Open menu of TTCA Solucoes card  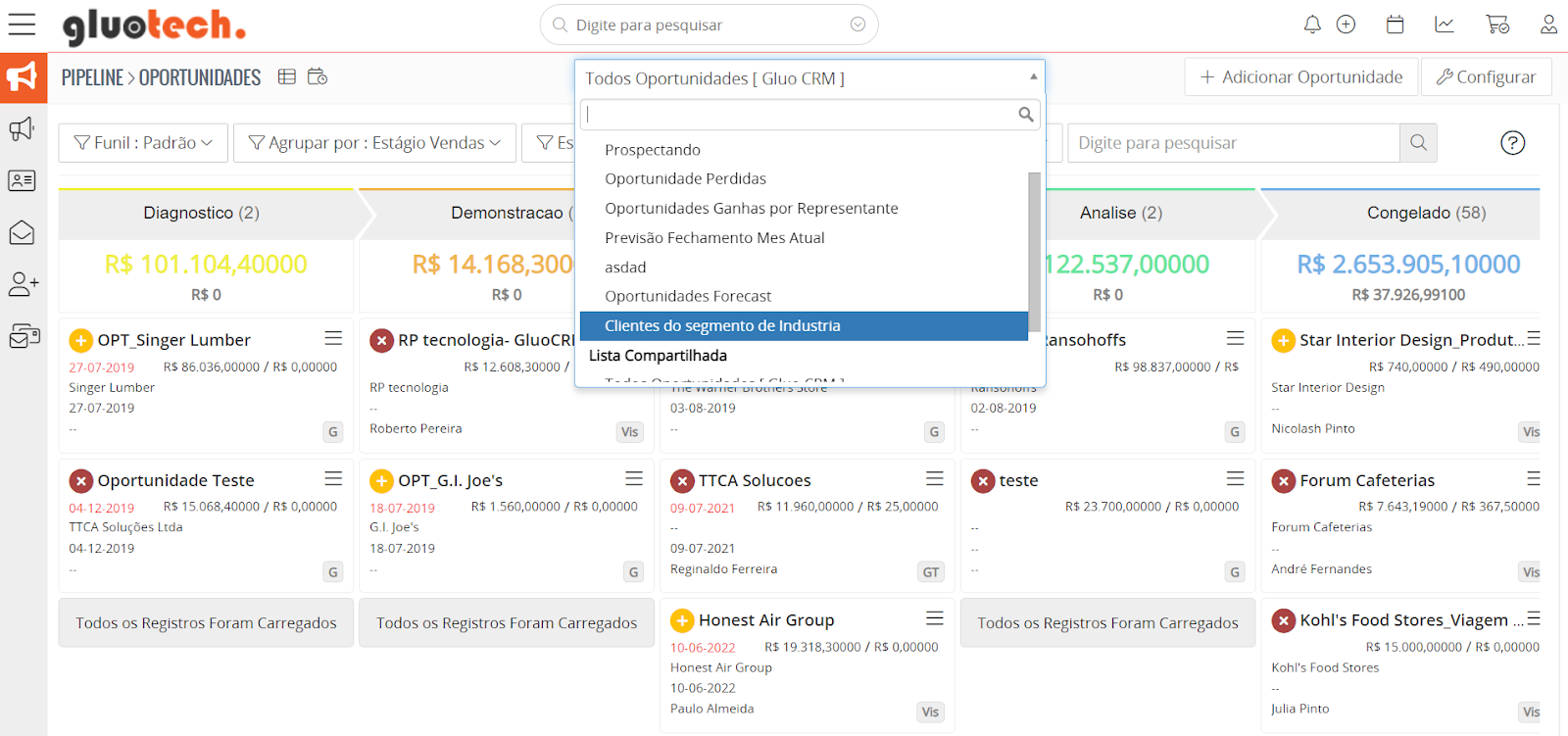(x=935, y=478)
